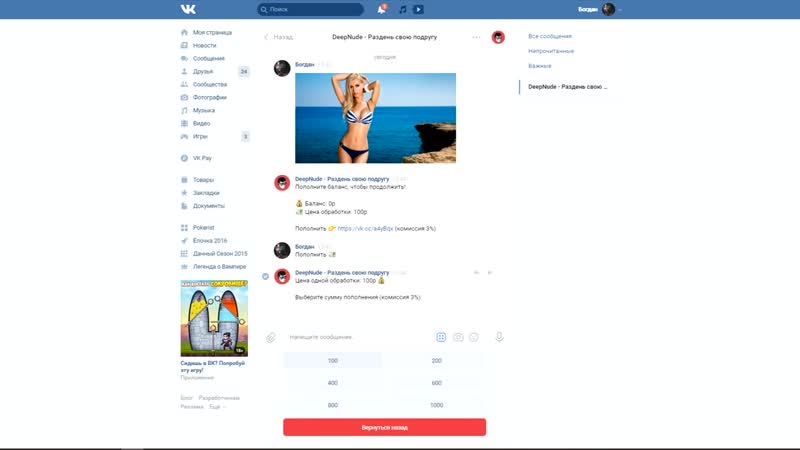Open Документы in the sidebar
The image size is (800, 450).
pyautogui.click(x=209, y=206)
